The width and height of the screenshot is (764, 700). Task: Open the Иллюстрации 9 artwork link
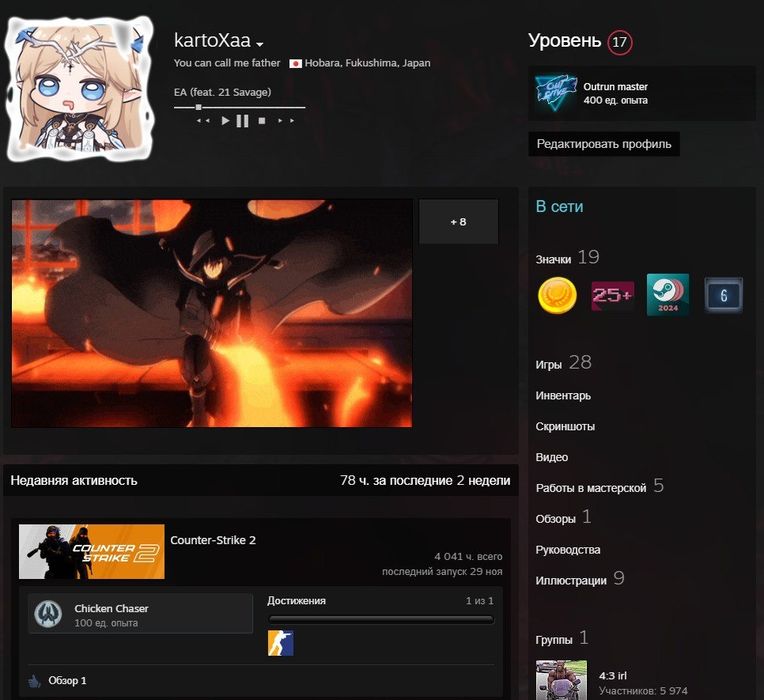click(x=579, y=580)
